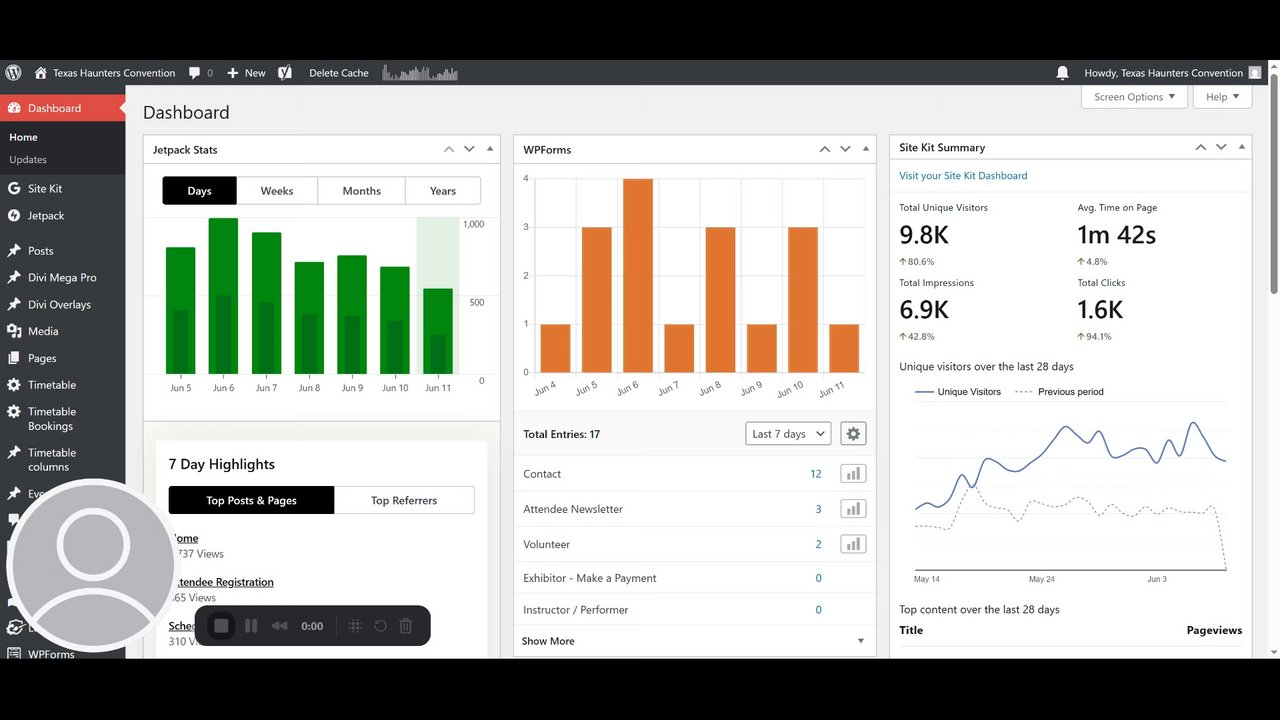Click the user avatar in admin bar

1255,73
